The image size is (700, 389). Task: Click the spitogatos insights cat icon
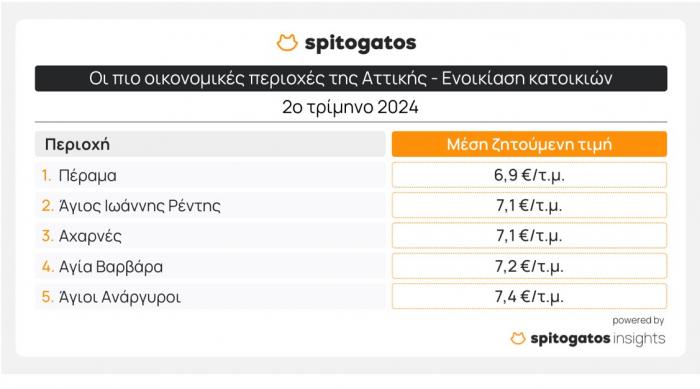point(518,339)
